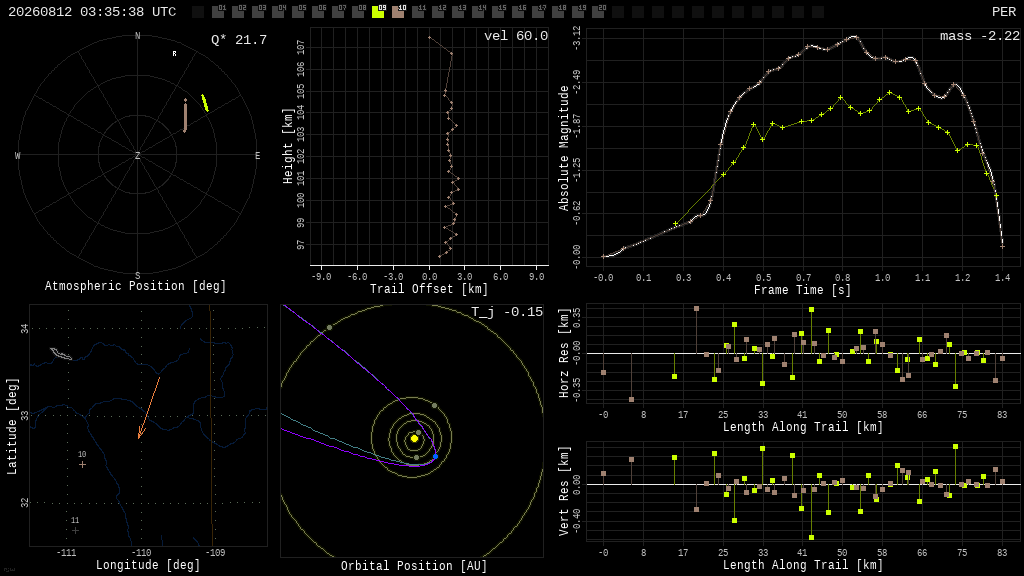The image size is (1024, 576).
Task: Click the camera 11 station marker on map
Action: tap(75, 531)
